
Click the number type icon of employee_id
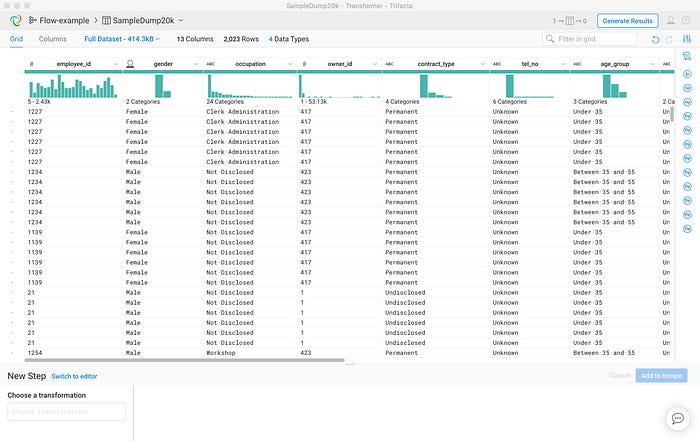[x=31, y=64]
